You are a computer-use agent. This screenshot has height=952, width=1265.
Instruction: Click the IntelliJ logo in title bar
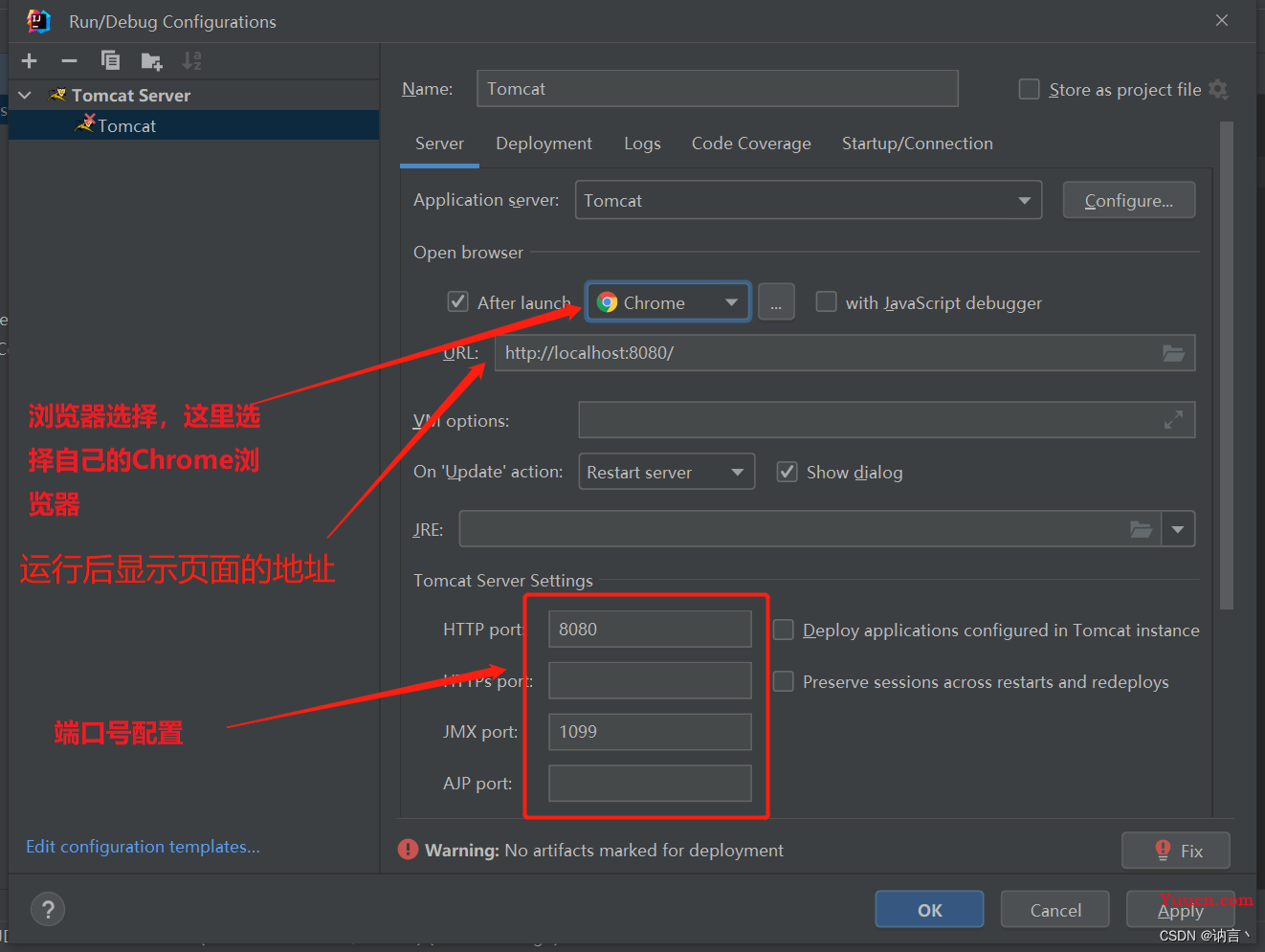(x=38, y=20)
